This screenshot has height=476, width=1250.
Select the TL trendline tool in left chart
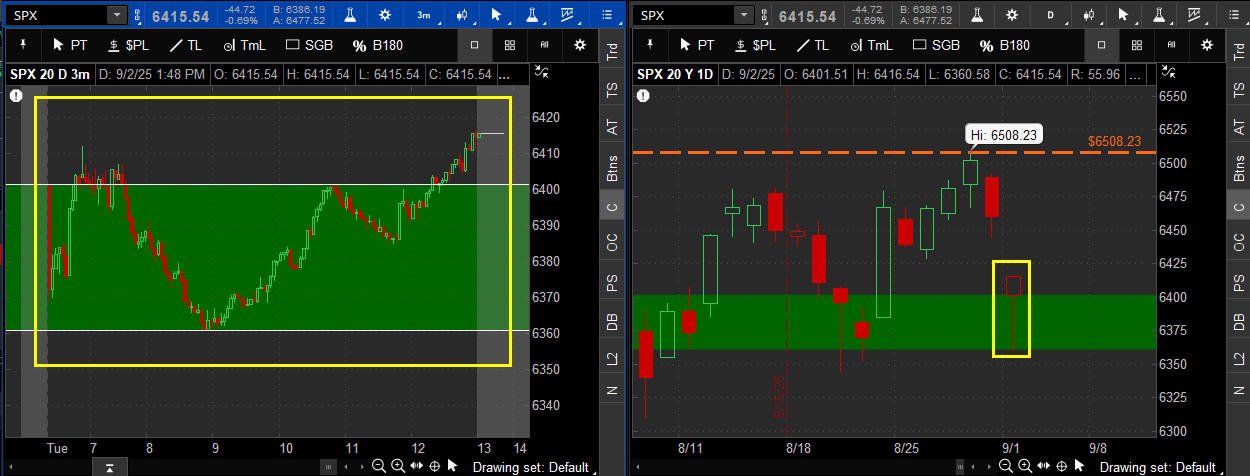186,45
